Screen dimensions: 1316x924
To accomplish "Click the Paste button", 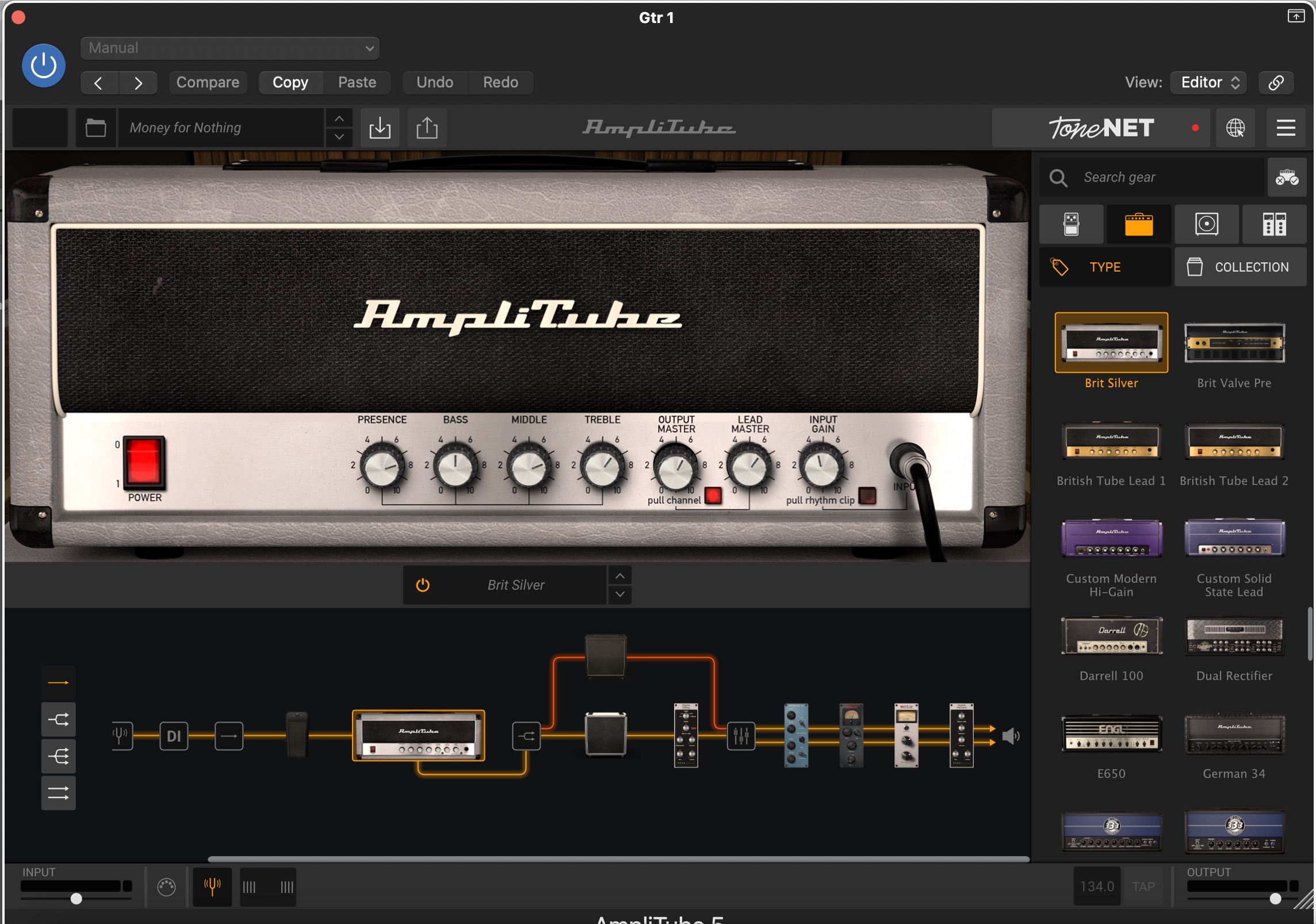I will (x=357, y=82).
